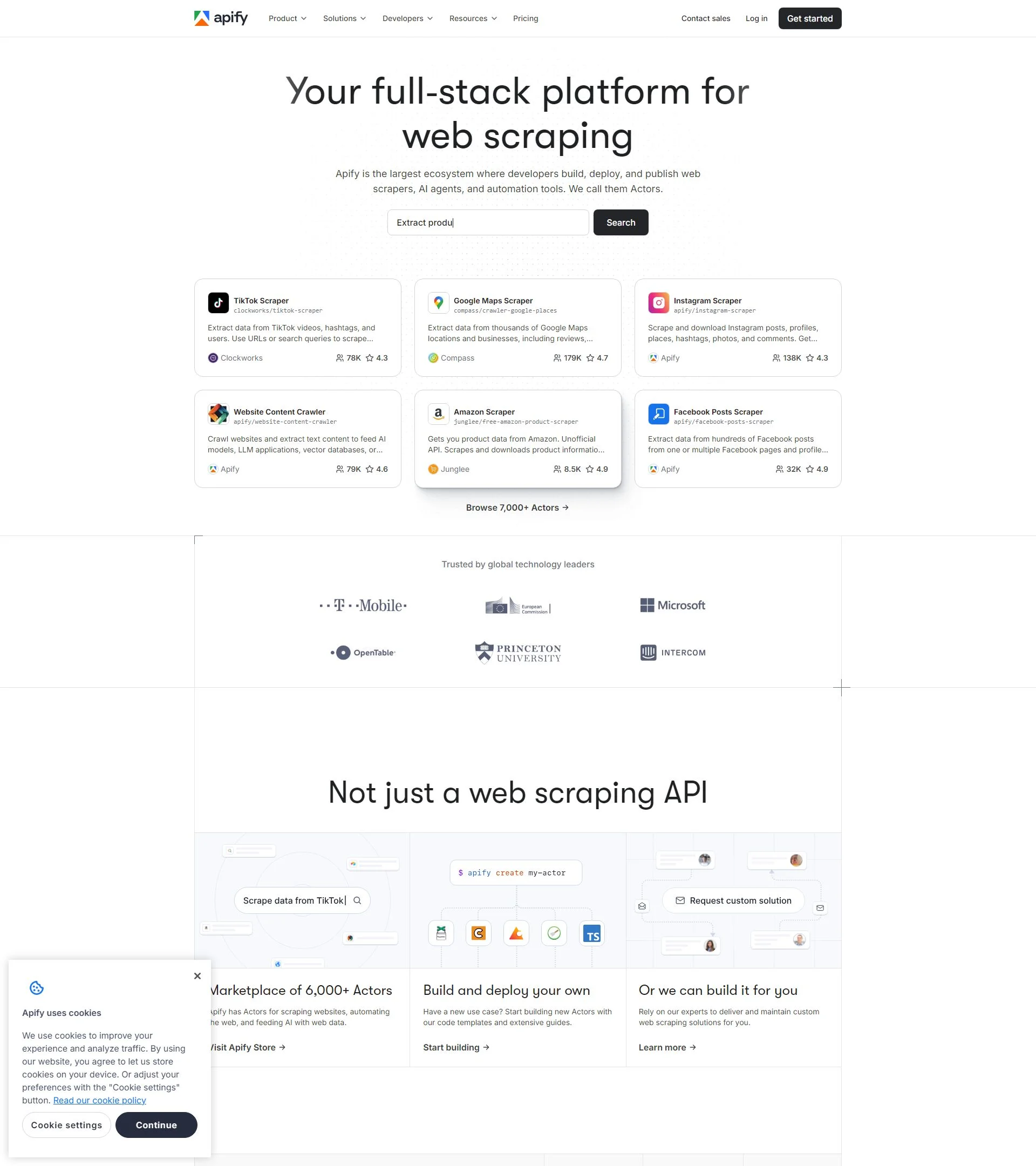Click Request custom solution button
The width and height of the screenshot is (1036, 1166).
pyautogui.click(x=733, y=901)
